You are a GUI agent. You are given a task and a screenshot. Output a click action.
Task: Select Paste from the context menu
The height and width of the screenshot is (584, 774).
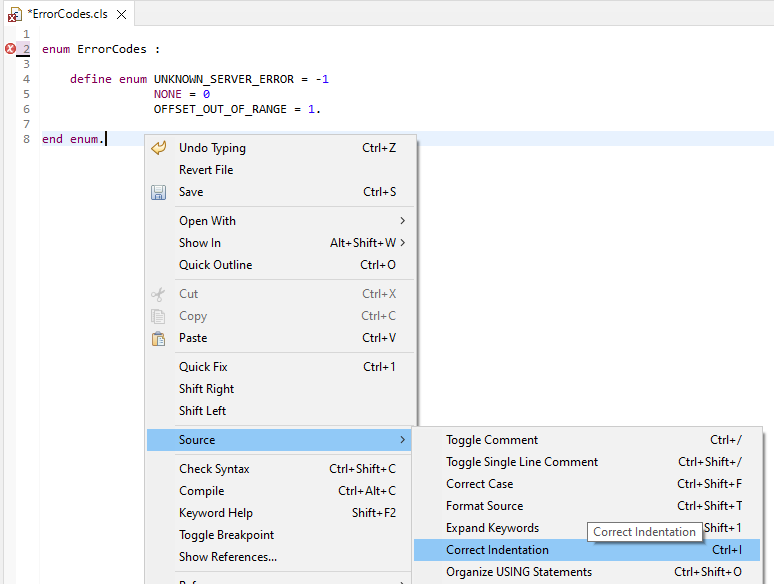pyautogui.click(x=281, y=338)
